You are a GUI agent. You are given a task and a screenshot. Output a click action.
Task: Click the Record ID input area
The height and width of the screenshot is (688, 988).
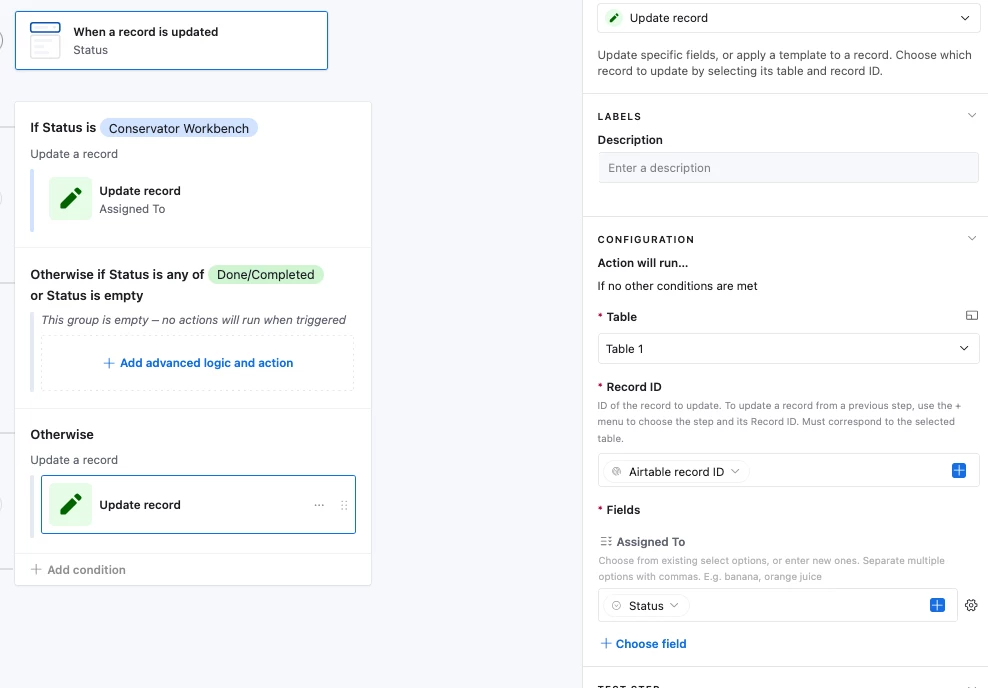click(x=788, y=470)
